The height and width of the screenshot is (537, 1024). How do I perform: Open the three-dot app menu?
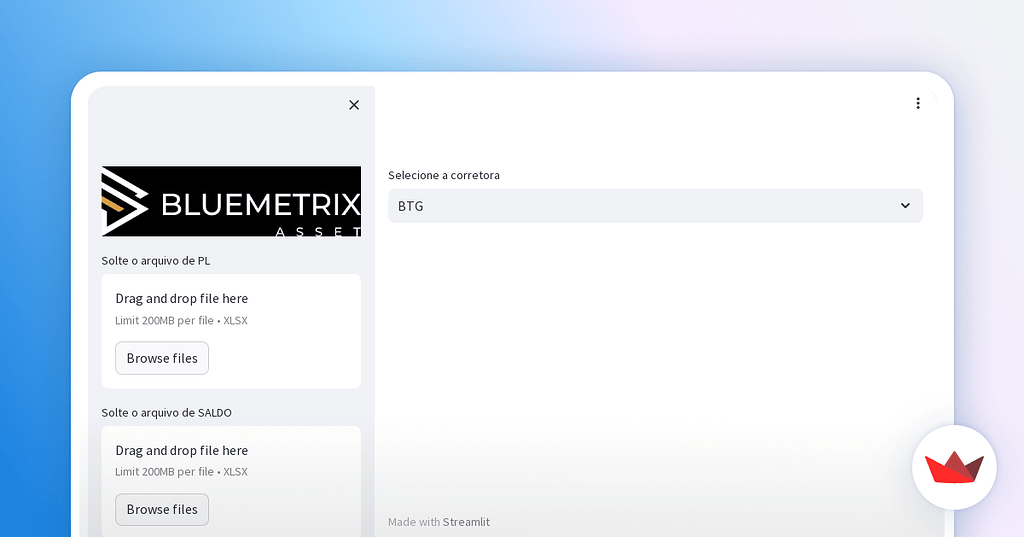(x=918, y=103)
